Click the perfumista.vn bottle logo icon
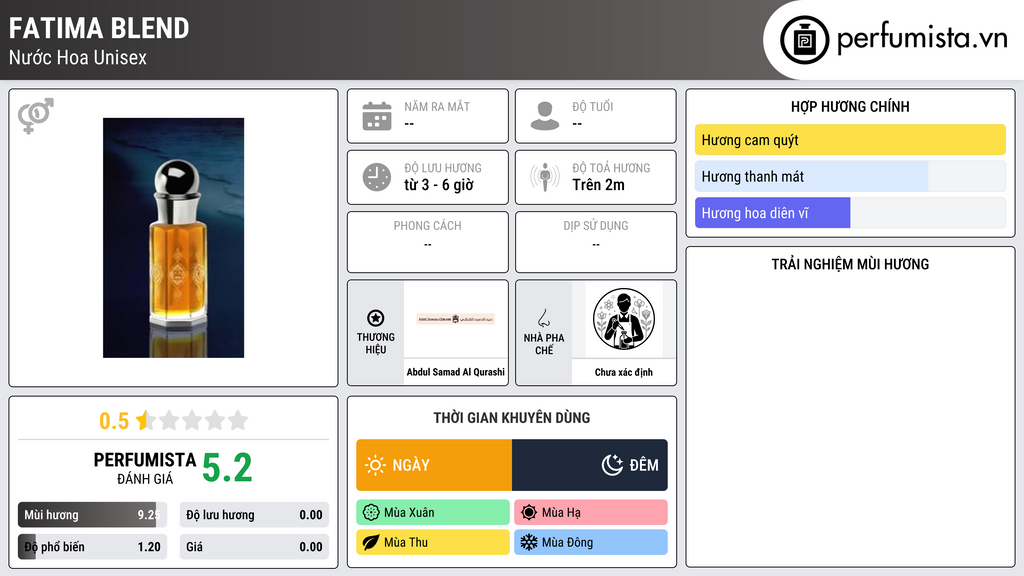 pyautogui.click(x=804, y=40)
